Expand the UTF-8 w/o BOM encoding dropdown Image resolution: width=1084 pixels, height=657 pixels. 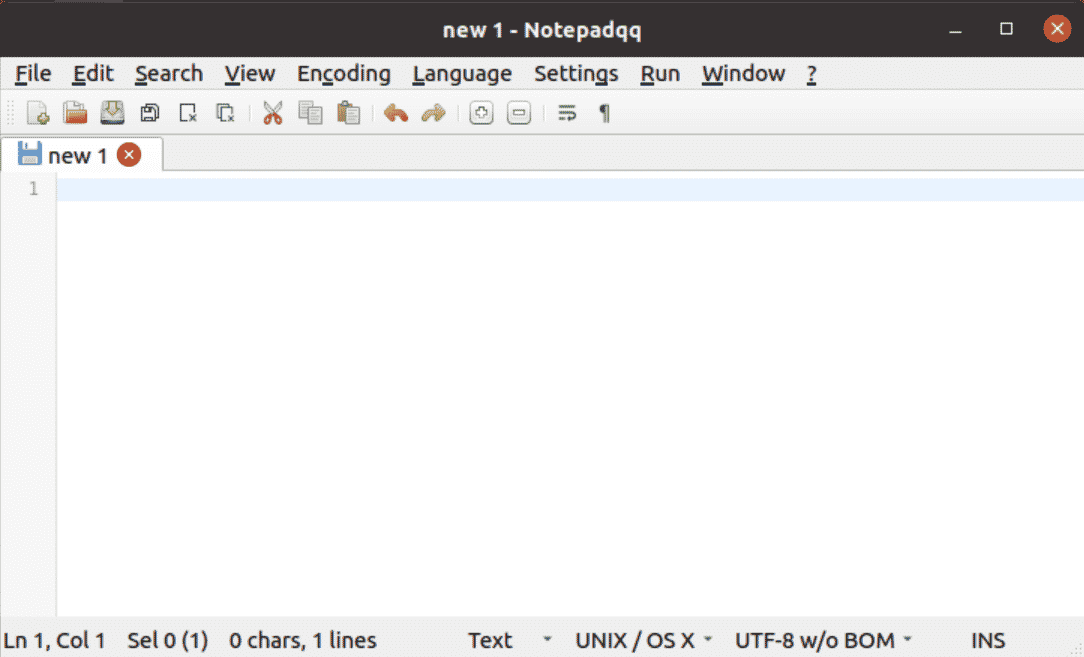coord(823,640)
